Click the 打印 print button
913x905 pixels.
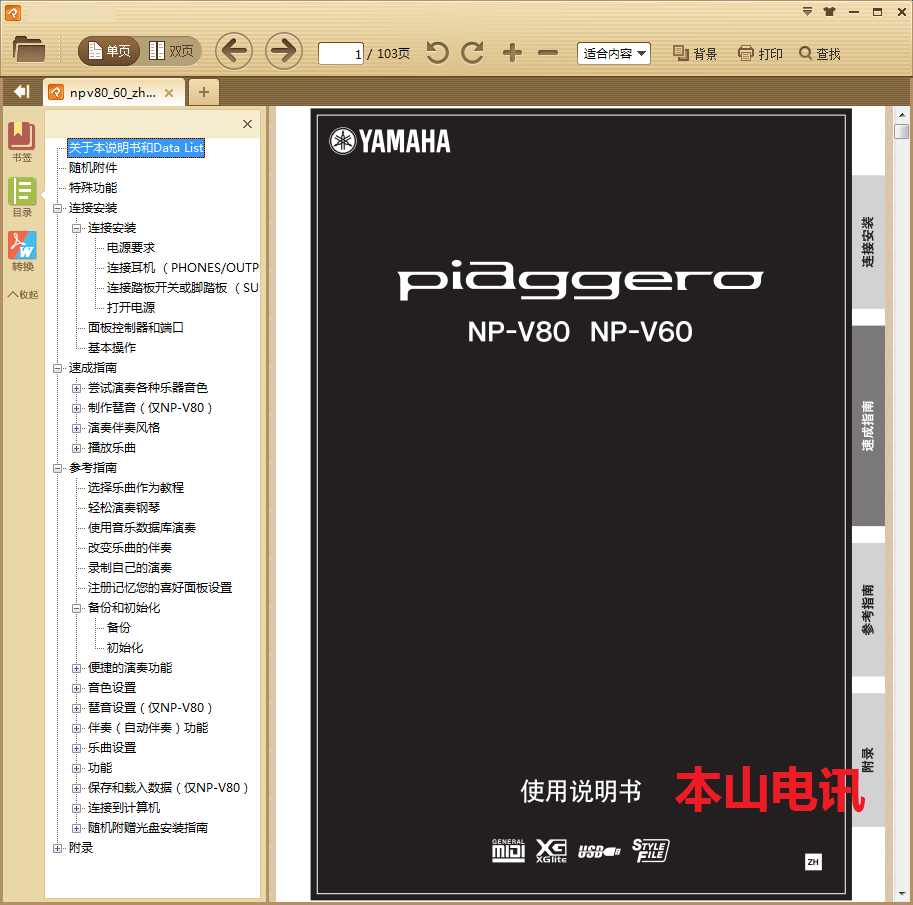pos(760,54)
